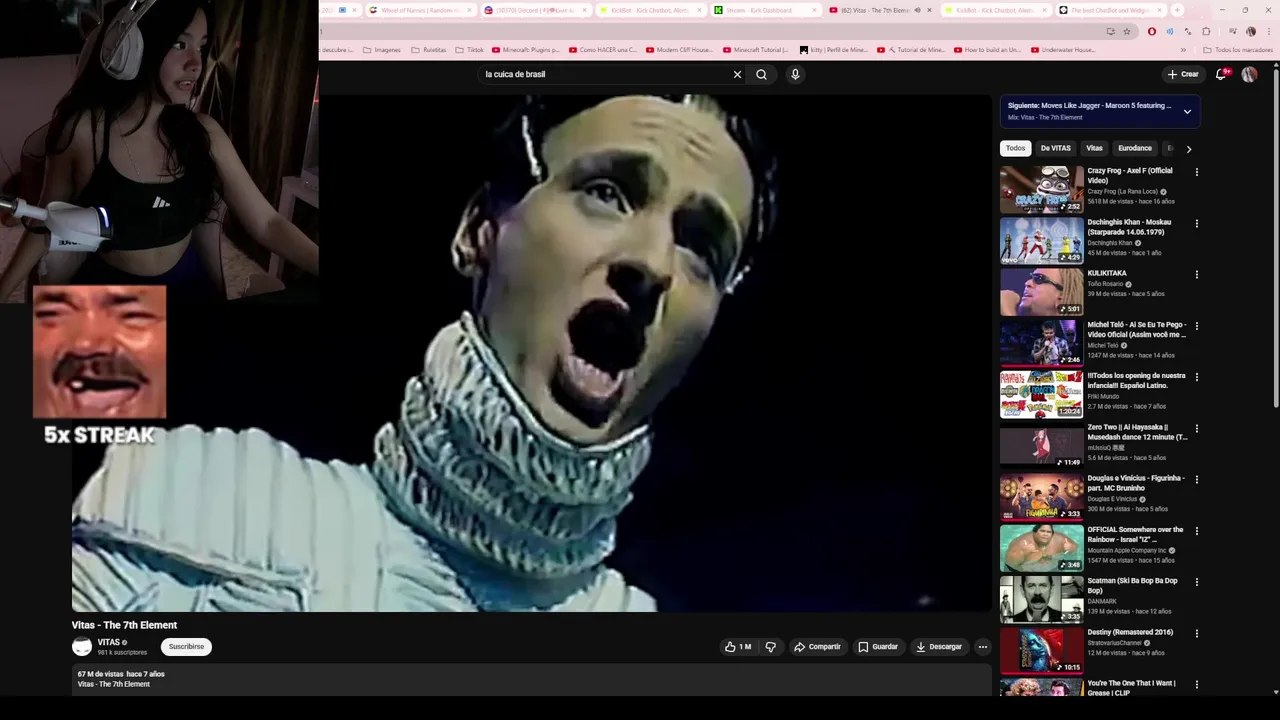Share the video using Compartir
Viewport: 1280px width, 720px height.
[817, 647]
